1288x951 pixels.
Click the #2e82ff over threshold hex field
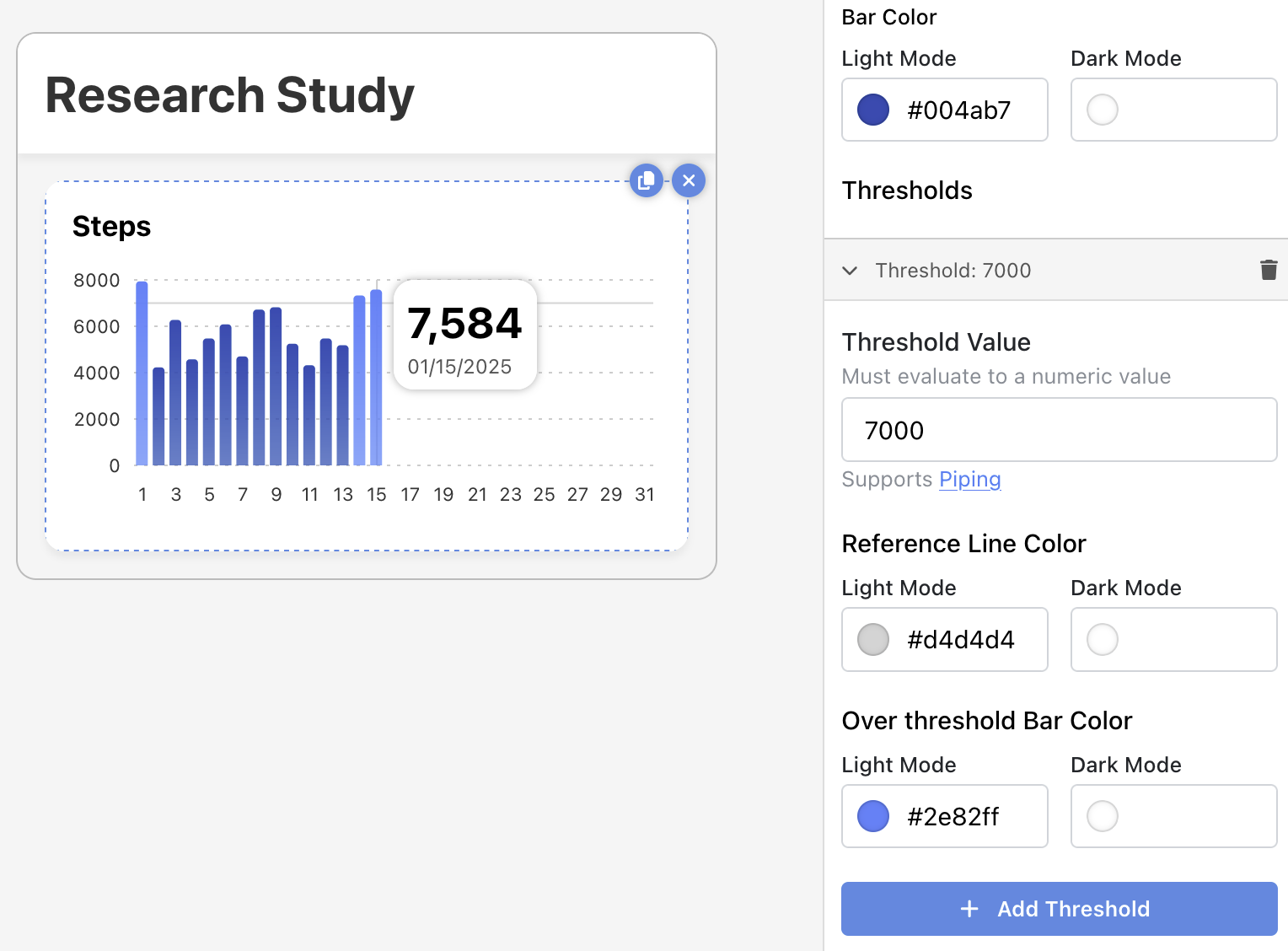(x=953, y=816)
